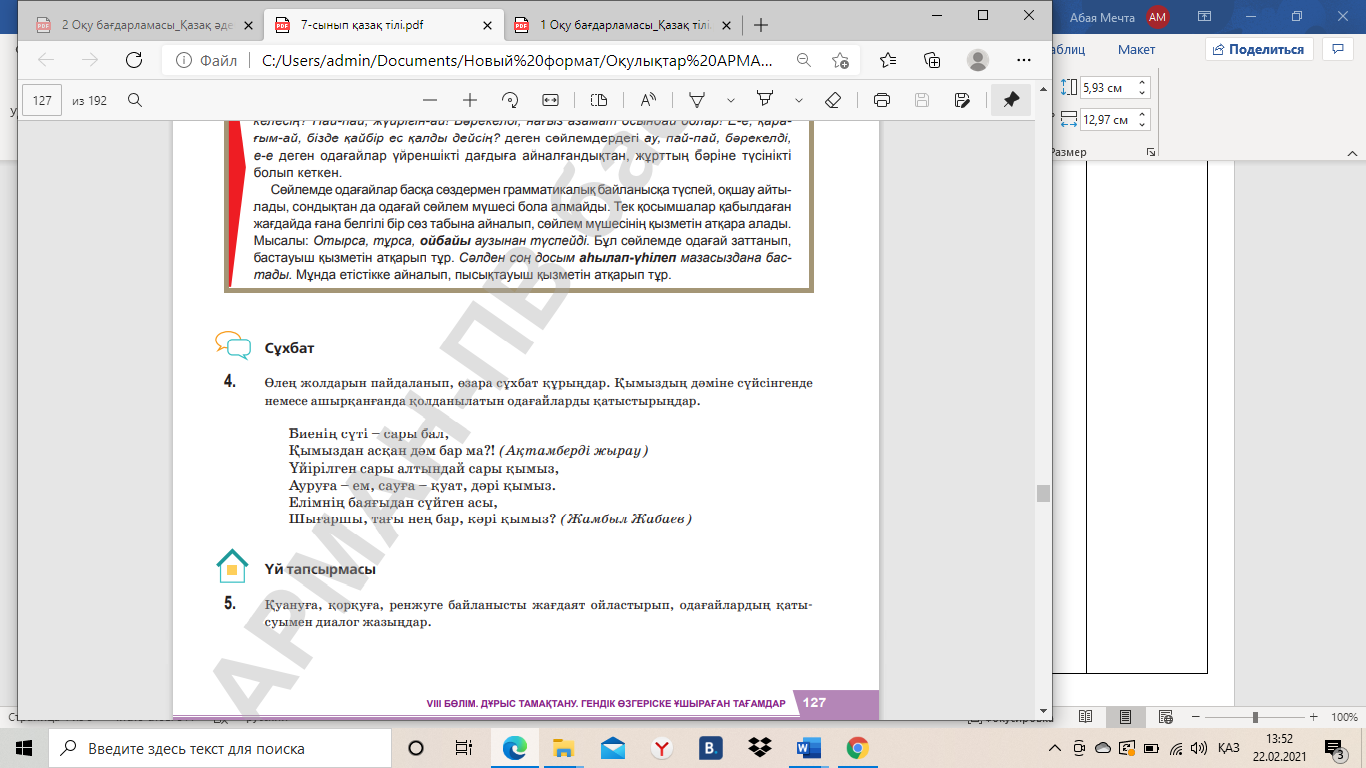Switch Word to Read Mode view

tap(1085, 717)
